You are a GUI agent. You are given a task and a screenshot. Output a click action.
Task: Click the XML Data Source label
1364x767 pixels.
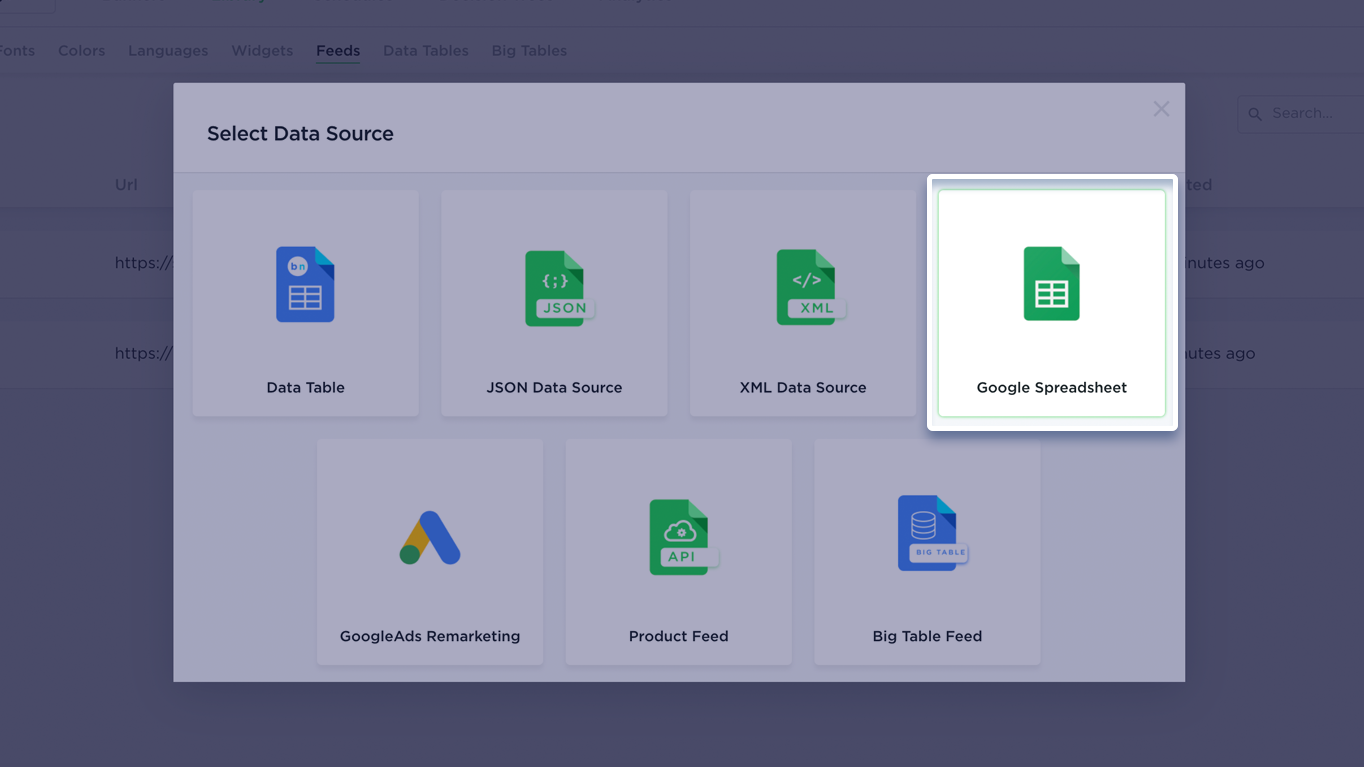click(803, 388)
